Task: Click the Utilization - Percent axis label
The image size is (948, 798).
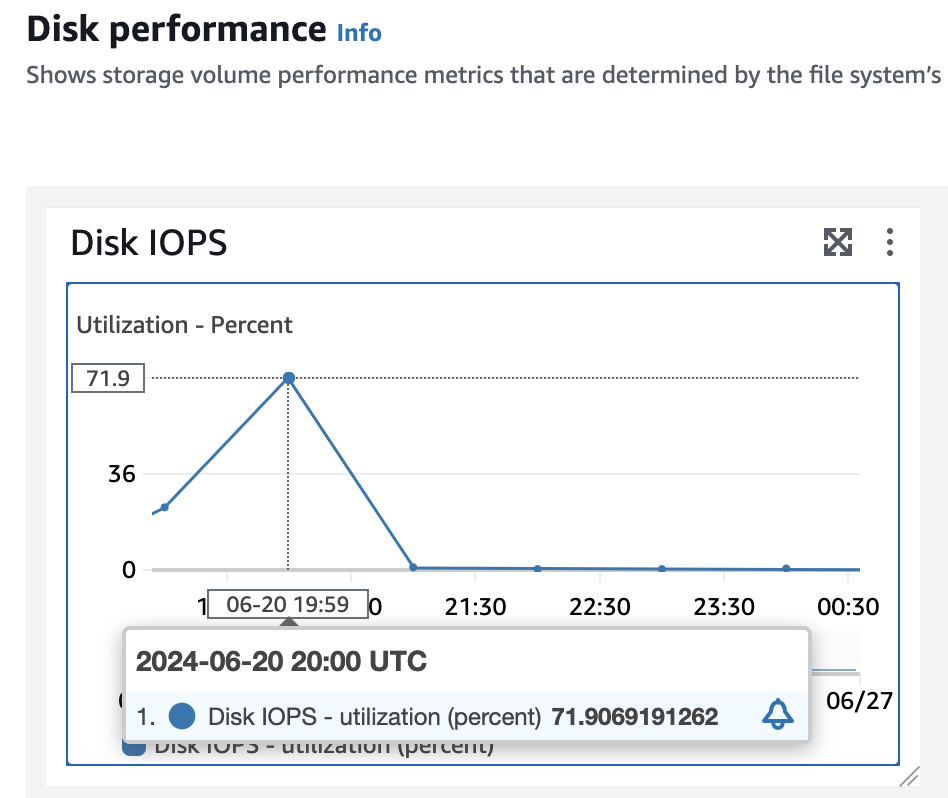Action: coord(185,325)
